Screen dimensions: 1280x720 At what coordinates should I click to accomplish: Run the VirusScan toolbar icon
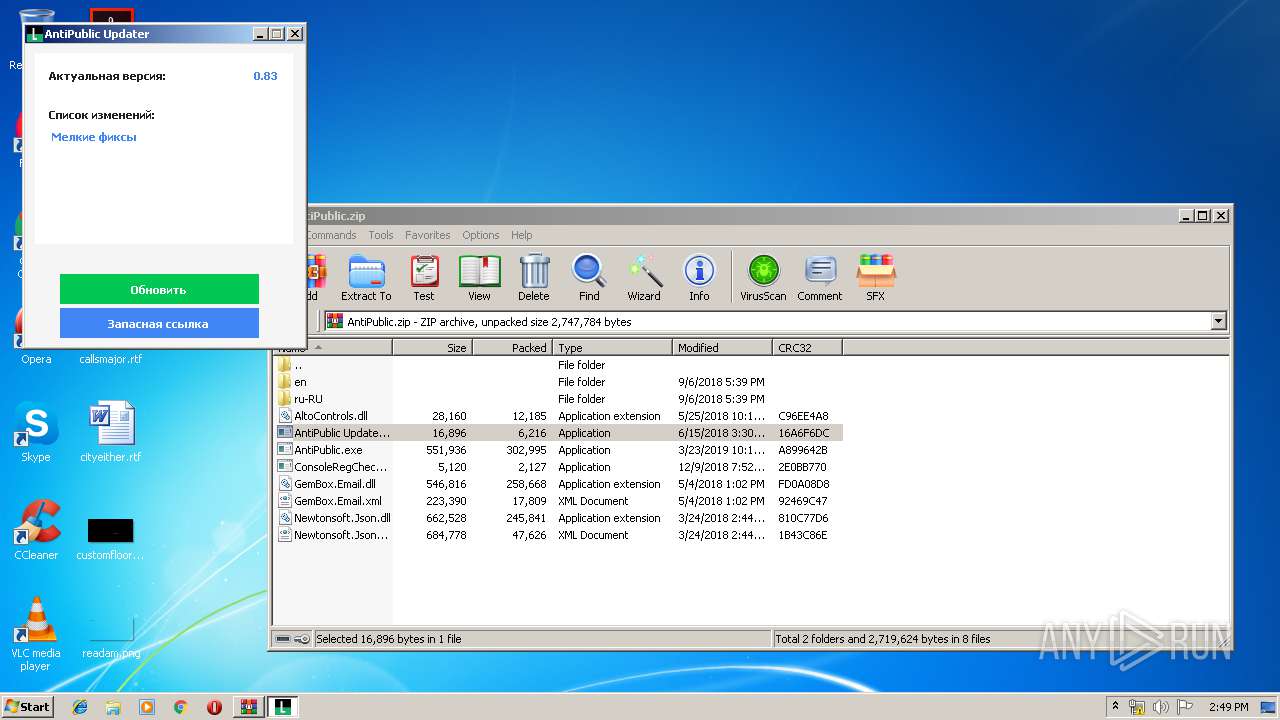tap(763, 277)
